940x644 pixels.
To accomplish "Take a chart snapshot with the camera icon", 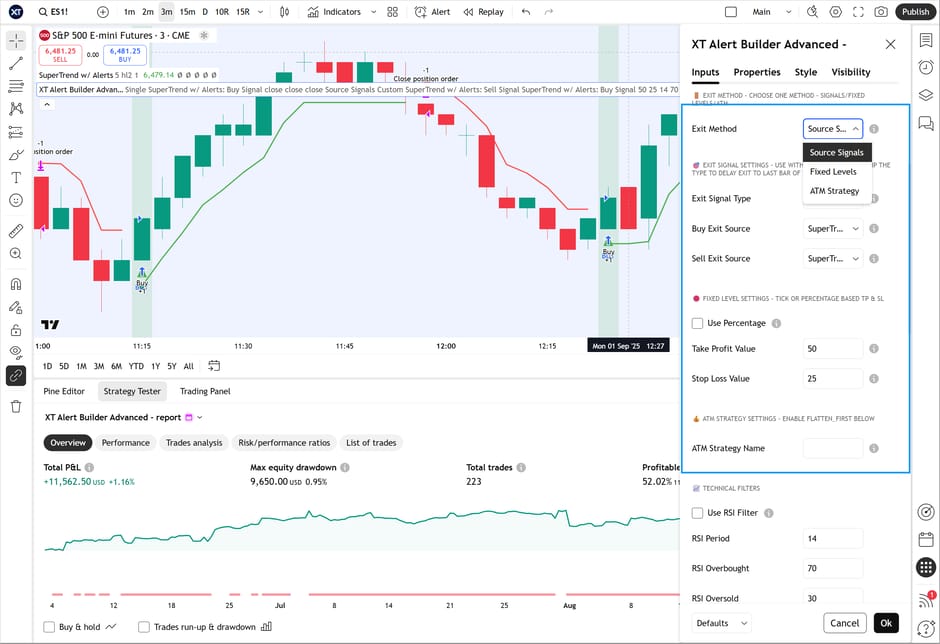I will point(881,12).
